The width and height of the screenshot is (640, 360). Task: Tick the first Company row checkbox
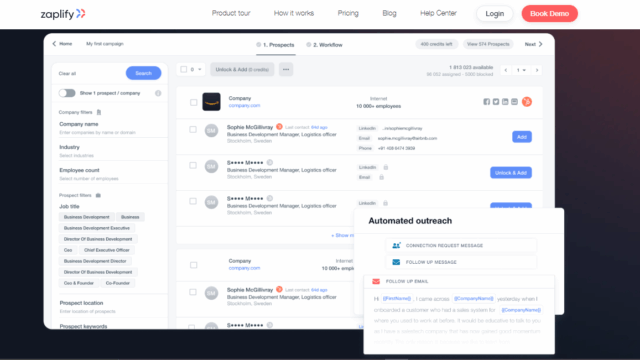point(193,102)
